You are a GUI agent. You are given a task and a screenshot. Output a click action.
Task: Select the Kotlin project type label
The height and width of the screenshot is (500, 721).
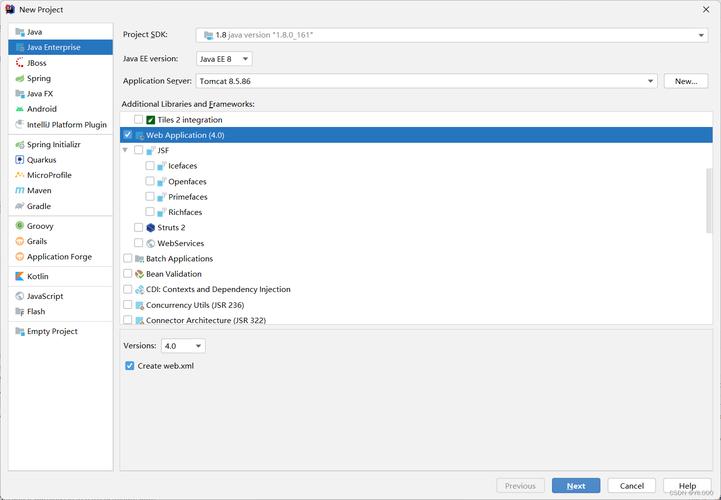[37, 276]
